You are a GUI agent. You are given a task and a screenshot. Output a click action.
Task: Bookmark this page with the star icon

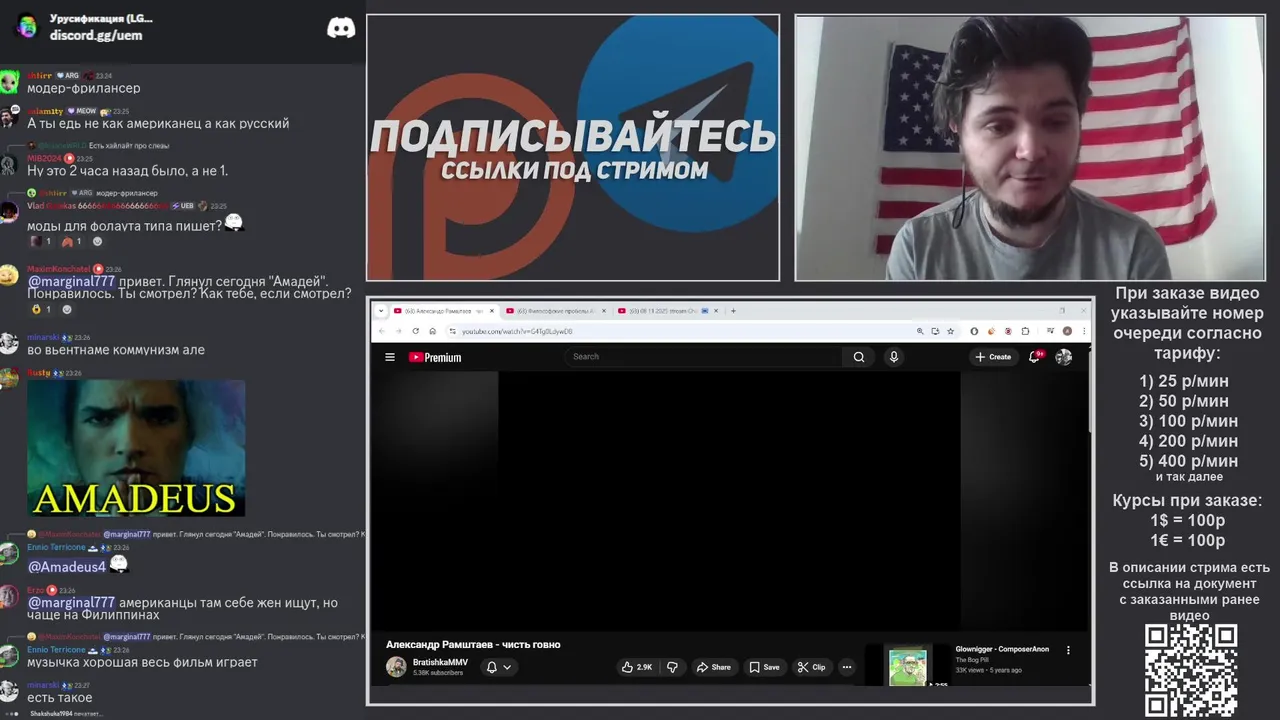(950, 331)
